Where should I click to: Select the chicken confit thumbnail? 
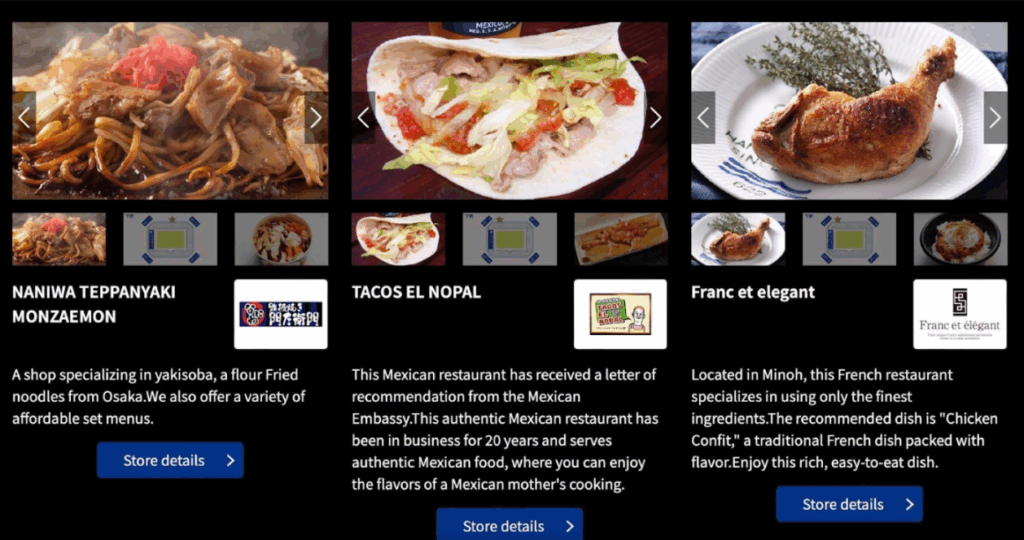point(739,239)
